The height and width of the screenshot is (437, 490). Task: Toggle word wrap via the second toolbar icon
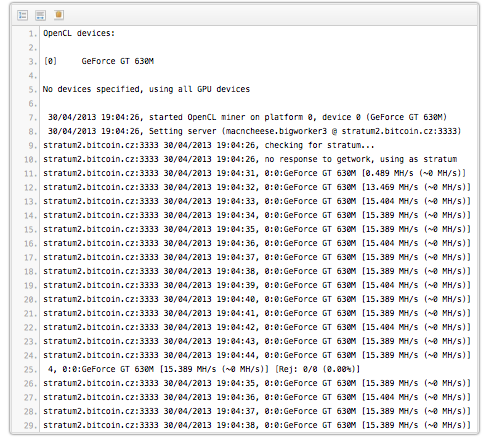[40, 15]
